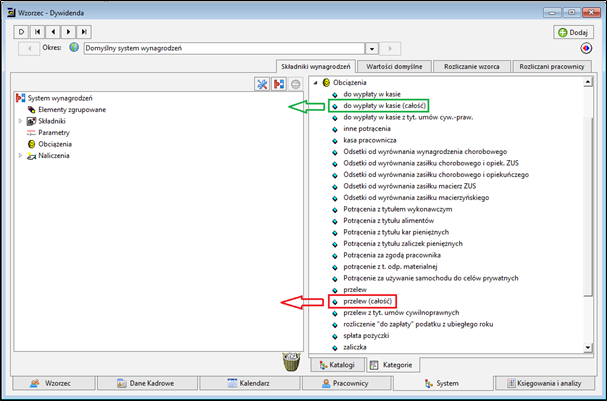Click the wrench tools icon above the tree
This screenshot has height=401, width=607.
262,84
